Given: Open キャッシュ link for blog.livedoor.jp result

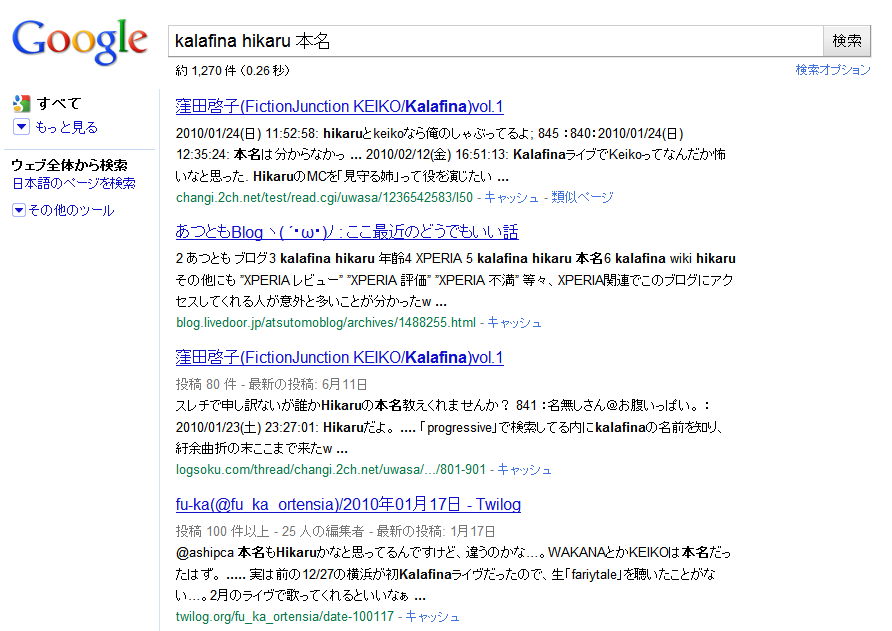Looking at the screenshot, I should point(514,323).
